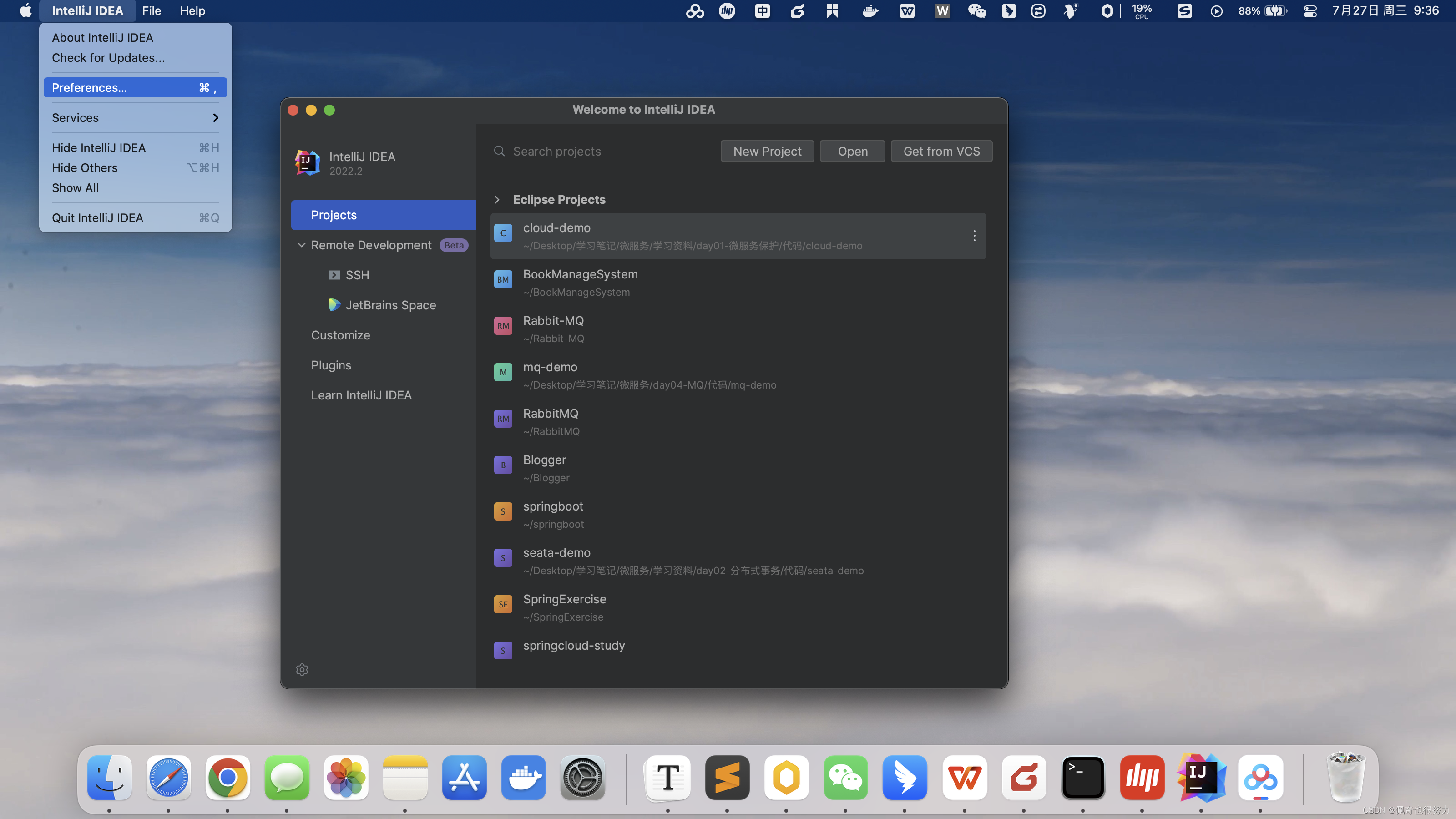Click the New Project button

(x=767, y=151)
